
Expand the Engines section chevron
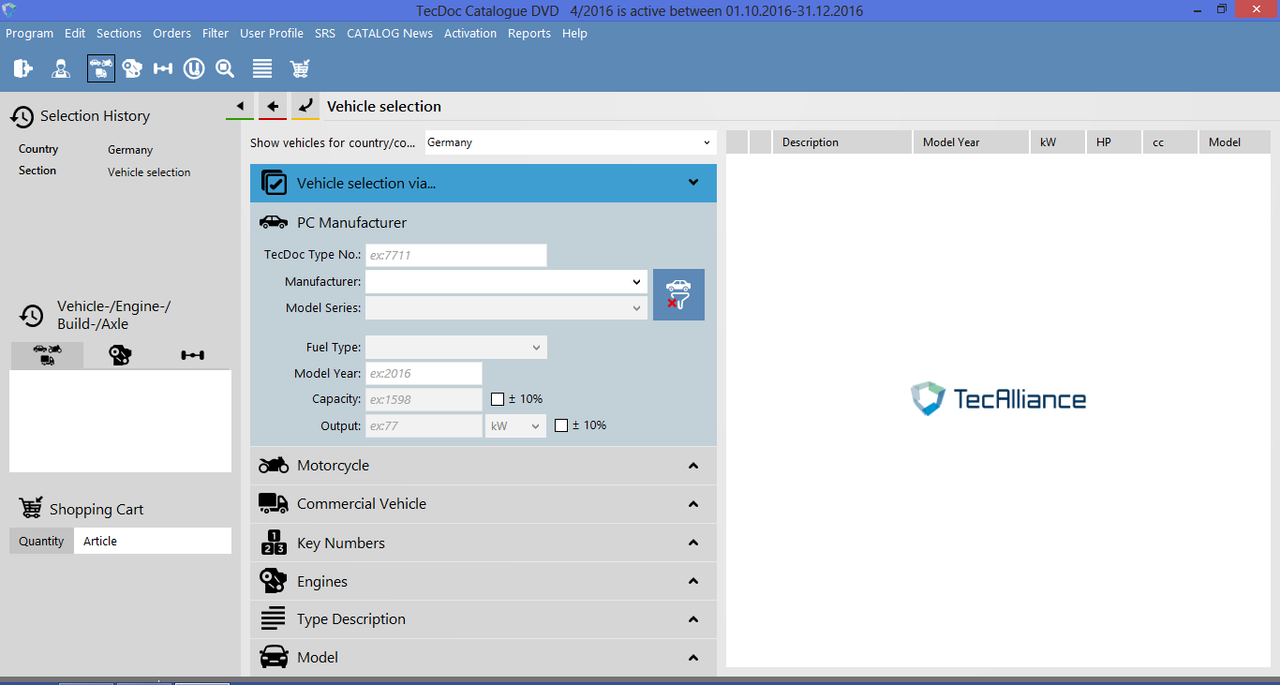pyautogui.click(x=693, y=581)
